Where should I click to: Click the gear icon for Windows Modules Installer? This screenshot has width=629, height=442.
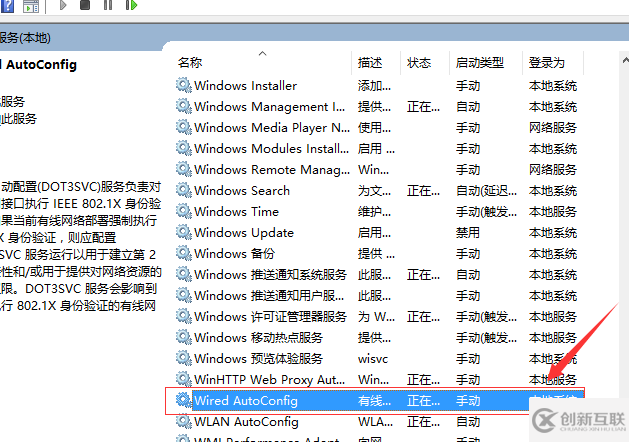(x=184, y=148)
